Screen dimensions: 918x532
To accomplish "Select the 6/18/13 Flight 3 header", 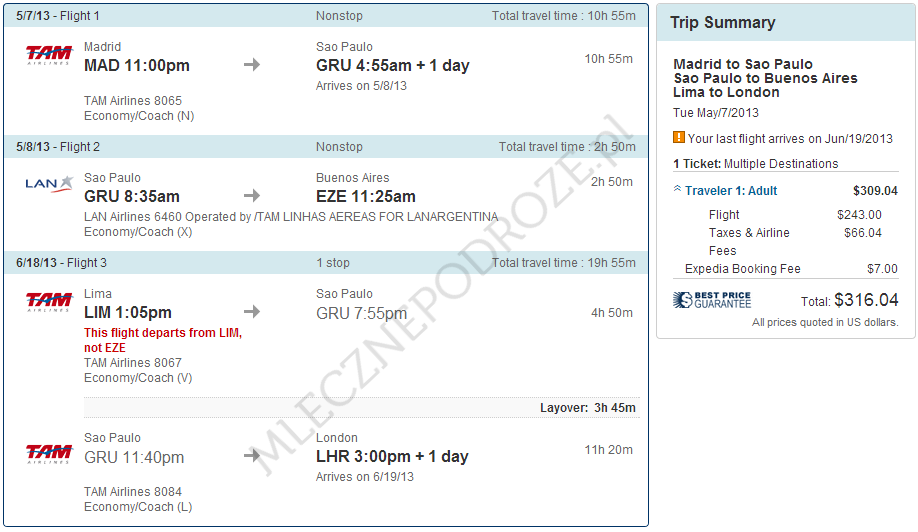I will pyautogui.click(x=62, y=263).
